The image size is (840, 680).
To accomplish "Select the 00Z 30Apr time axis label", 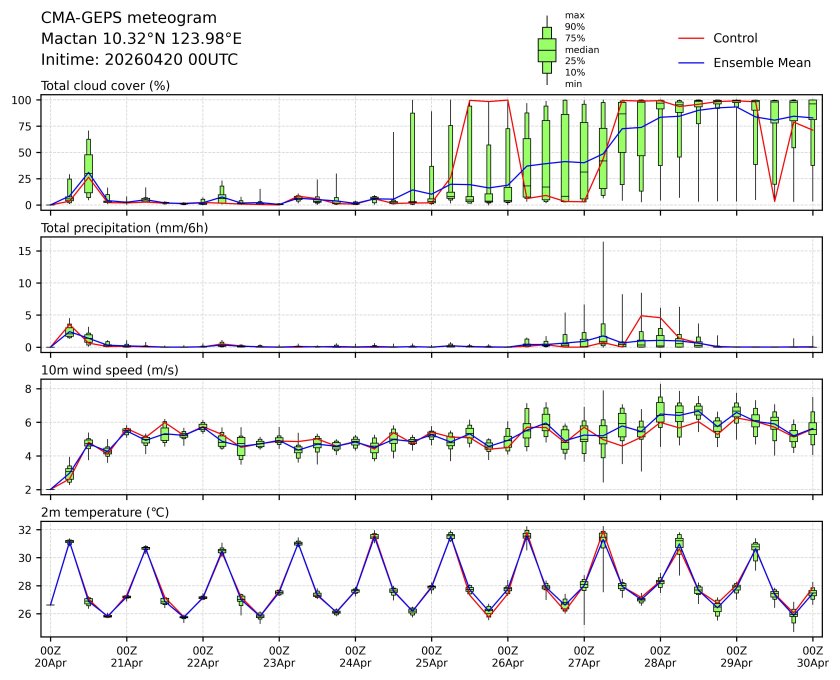I will 812,656.
